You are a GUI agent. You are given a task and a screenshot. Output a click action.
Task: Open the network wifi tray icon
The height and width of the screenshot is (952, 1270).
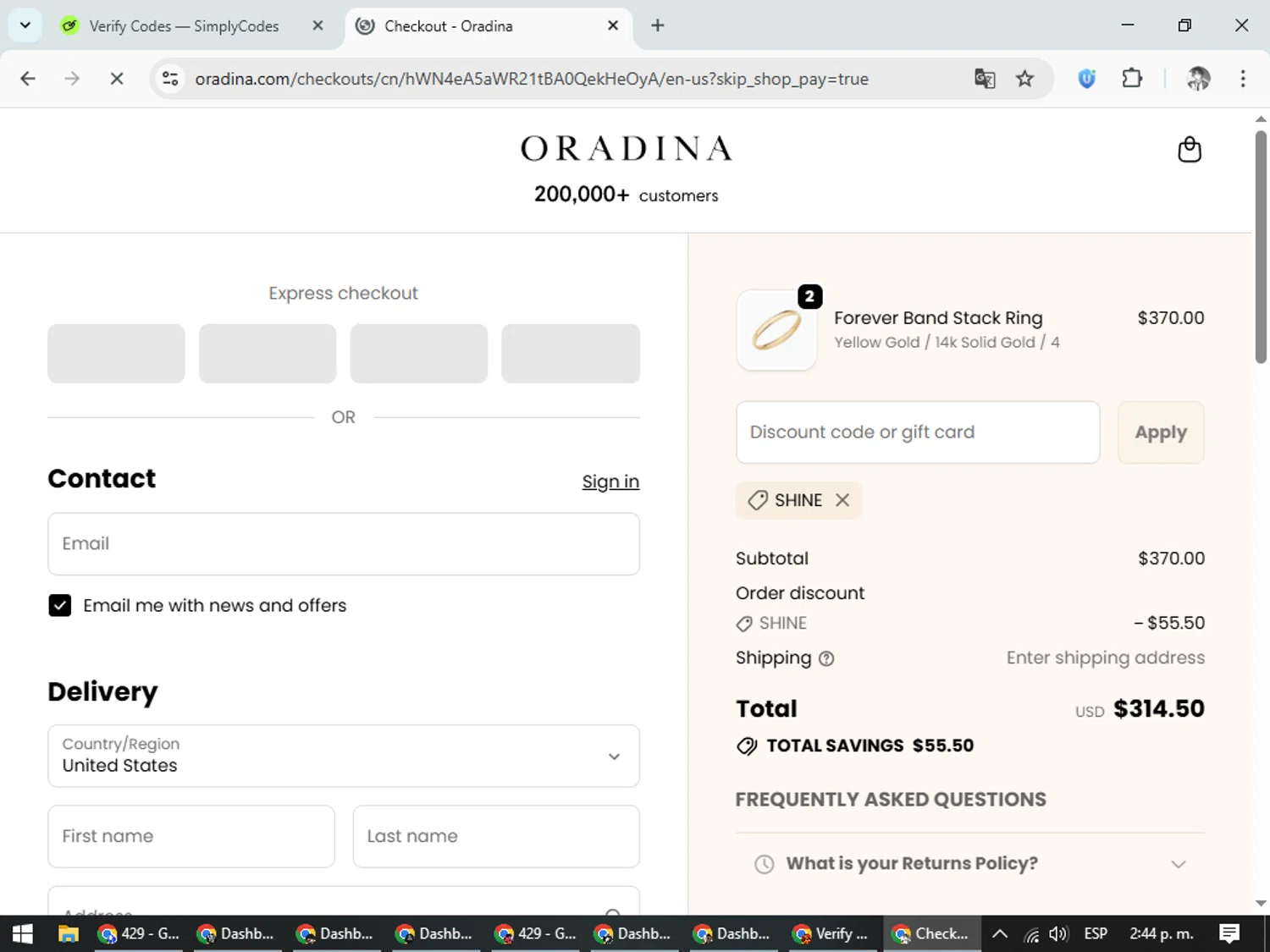(1031, 934)
